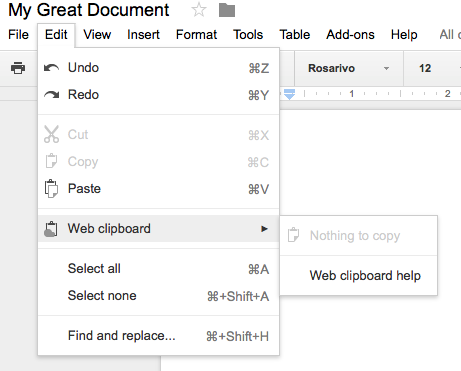
Task: Choose Redo from the Edit menu
Action: point(159,95)
